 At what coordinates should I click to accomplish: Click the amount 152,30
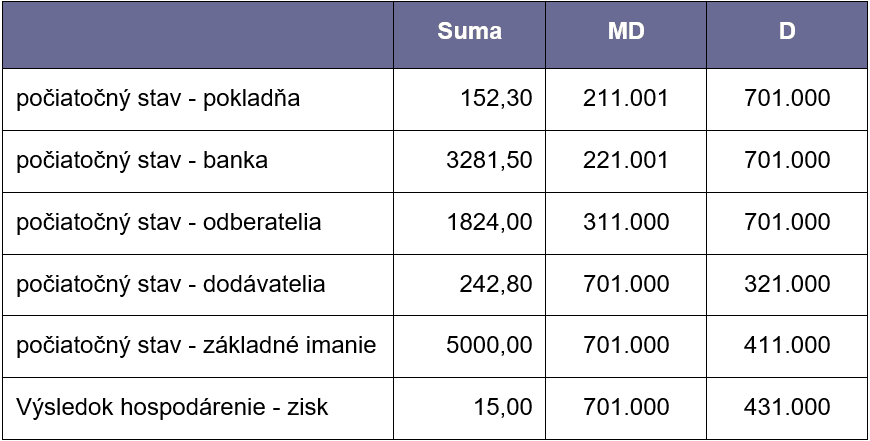[x=497, y=98]
